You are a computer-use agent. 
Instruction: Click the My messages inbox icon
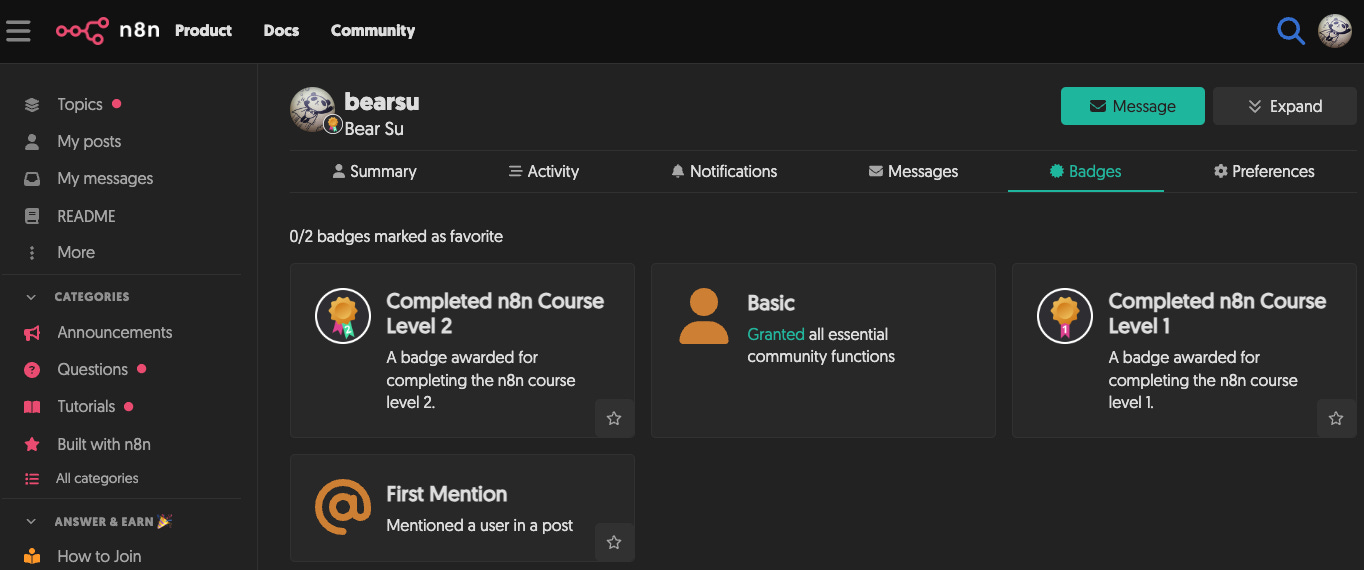pos(32,179)
